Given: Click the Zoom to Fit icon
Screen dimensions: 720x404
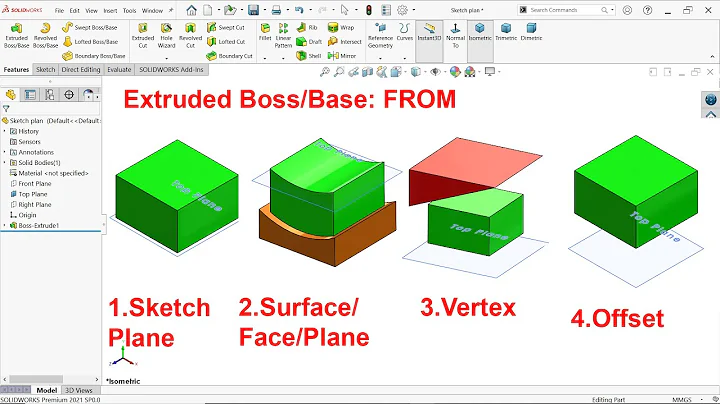Looking at the screenshot, I should coord(325,72).
